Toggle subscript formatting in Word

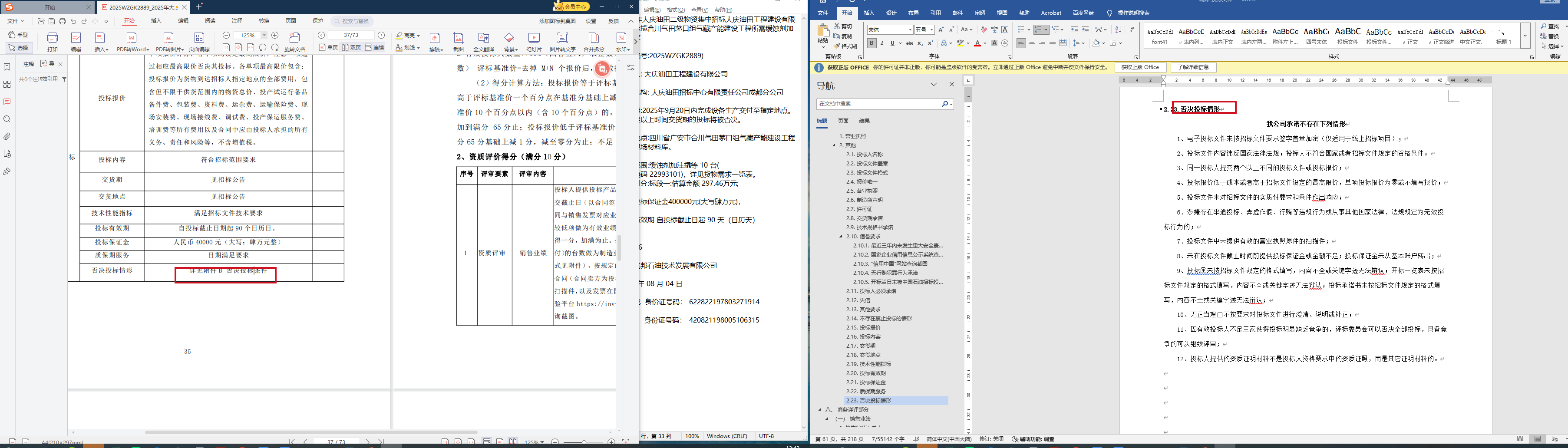click(921, 43)
